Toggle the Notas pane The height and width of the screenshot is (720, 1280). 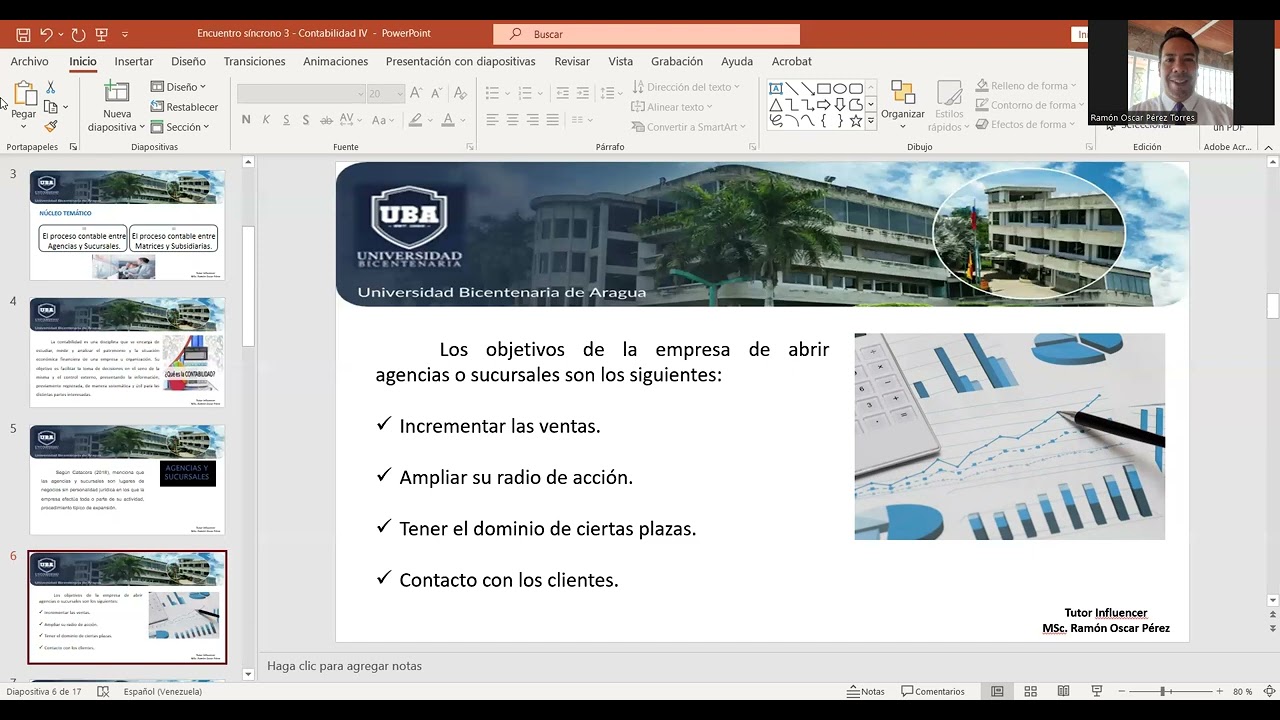pyautogui.click(x=866, y=691)
